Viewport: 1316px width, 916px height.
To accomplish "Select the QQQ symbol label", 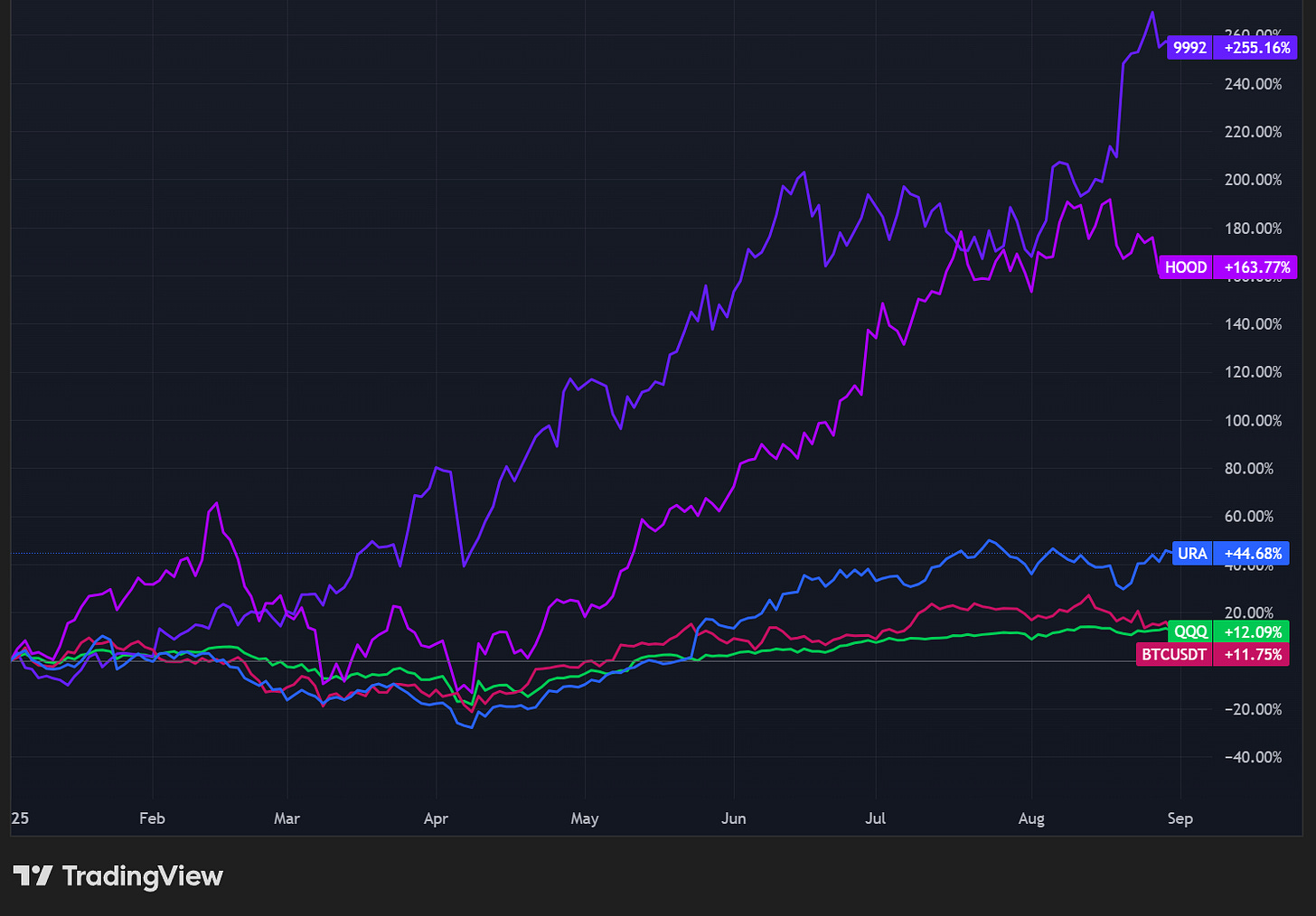I will (1190, 632).
